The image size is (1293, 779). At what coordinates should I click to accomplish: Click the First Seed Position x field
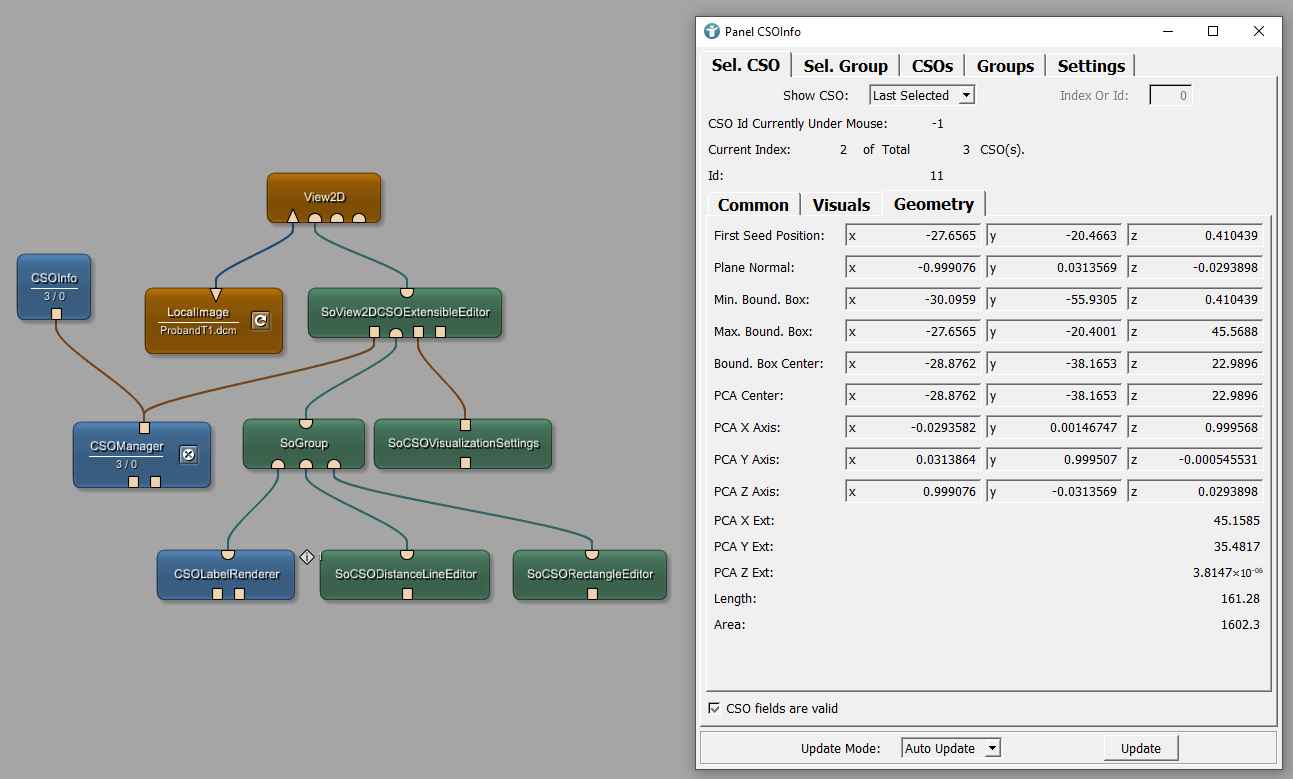(x=915, y=236)
